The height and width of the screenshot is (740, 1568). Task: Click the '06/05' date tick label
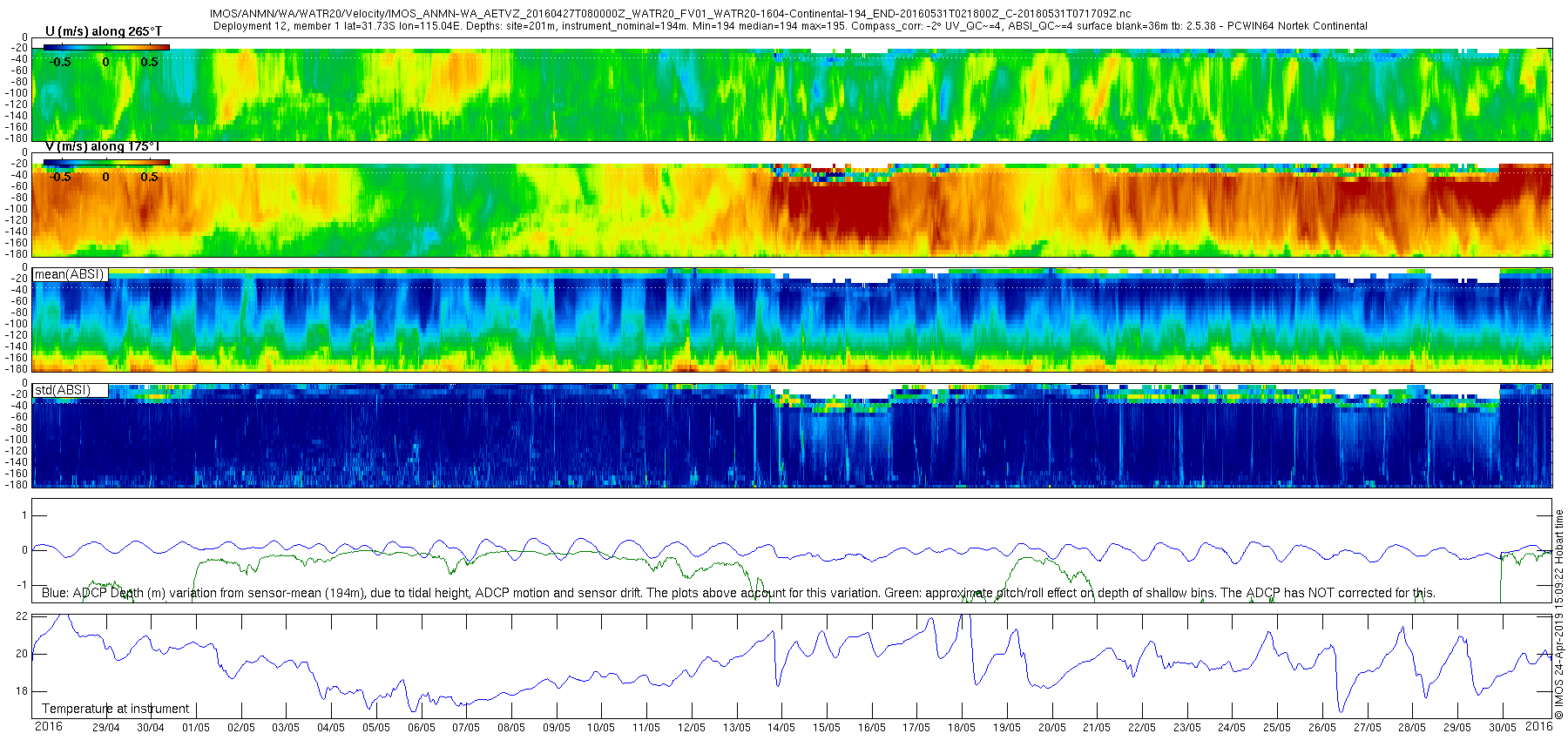(422, 728)
